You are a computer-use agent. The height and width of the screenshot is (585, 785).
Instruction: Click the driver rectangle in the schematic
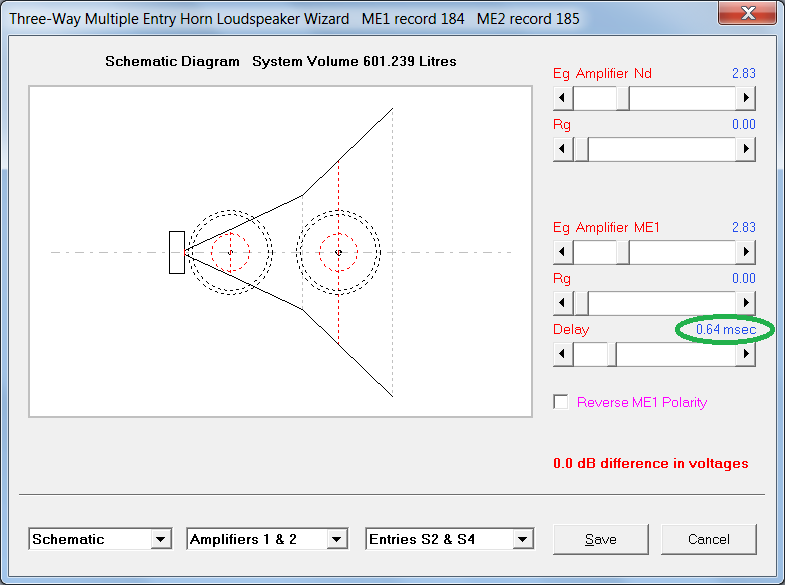click(x=177, y=252)
